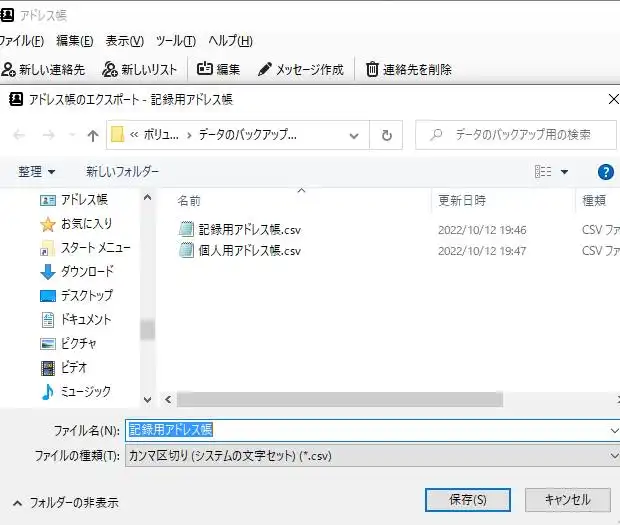Image resolution: width=620 pixels, height=525 pixels.
Task: Click the up-arrow parent folder button
Action: (93, 135)
